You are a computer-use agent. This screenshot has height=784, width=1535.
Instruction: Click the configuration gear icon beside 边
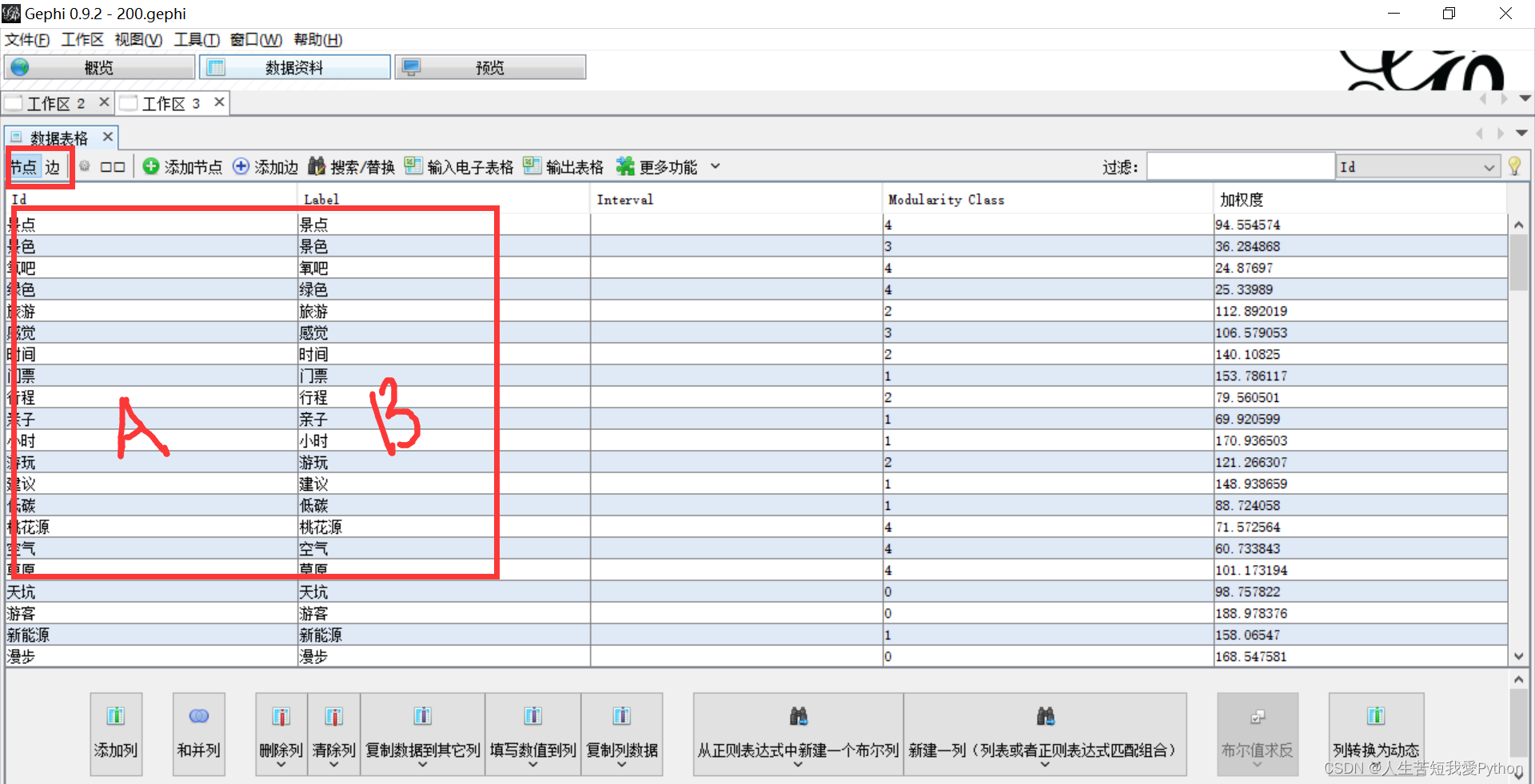pos(84,166)
